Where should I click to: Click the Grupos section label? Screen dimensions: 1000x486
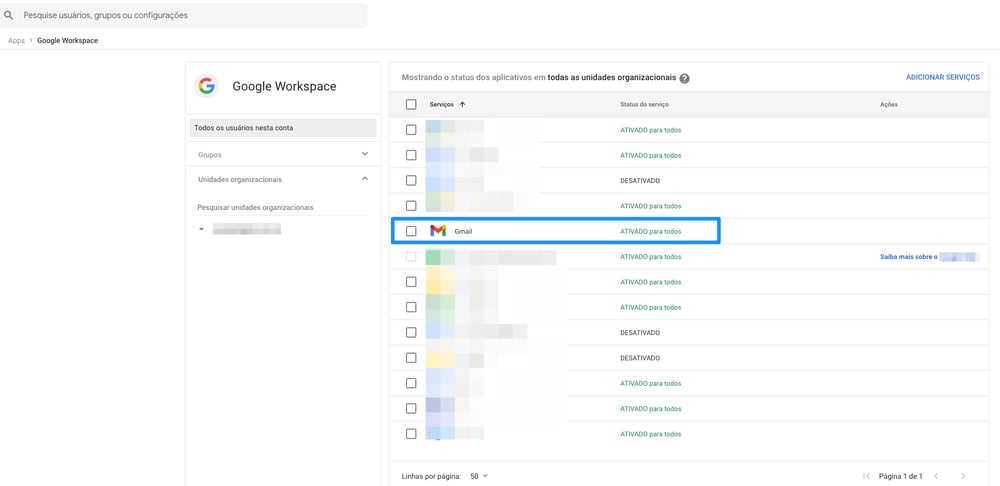[210, 155]
